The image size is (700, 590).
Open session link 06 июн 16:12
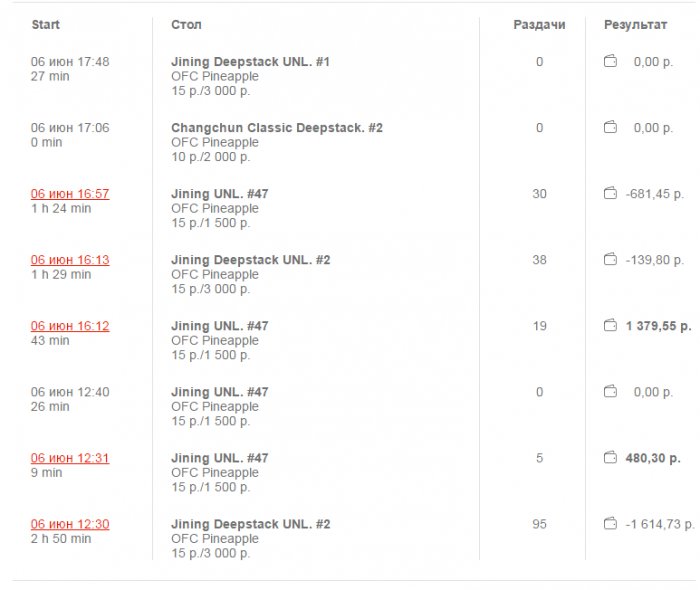70,326
